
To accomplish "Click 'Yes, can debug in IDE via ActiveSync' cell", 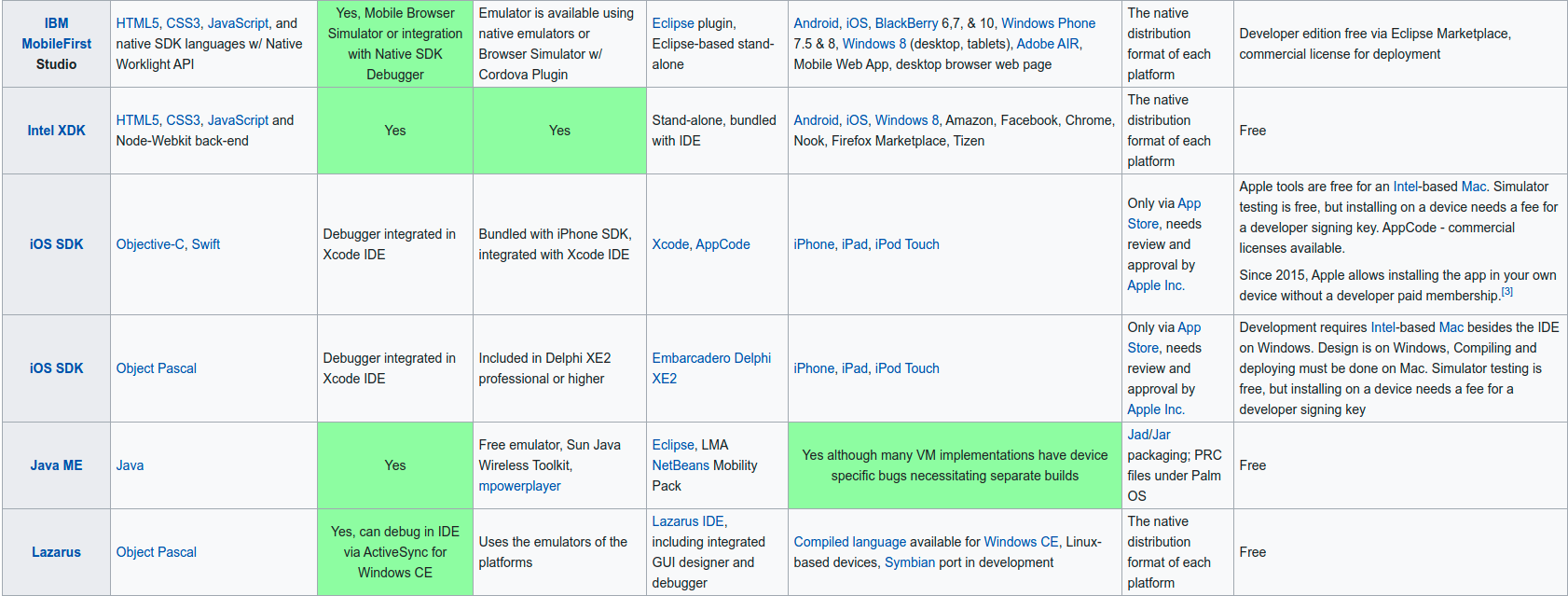I will 395,552.
